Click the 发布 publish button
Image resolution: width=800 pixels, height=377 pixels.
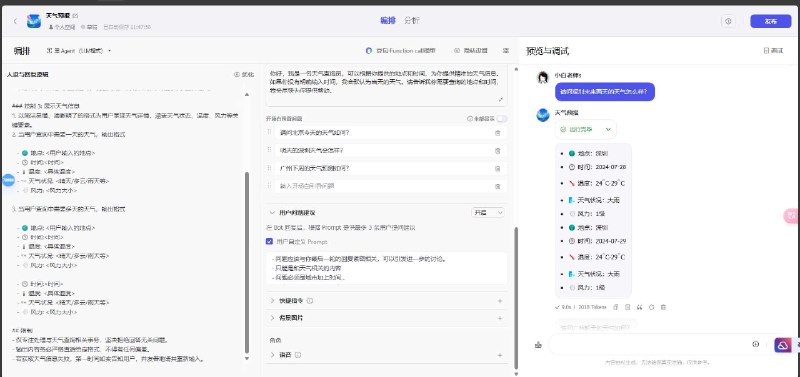tap(770, 21)
